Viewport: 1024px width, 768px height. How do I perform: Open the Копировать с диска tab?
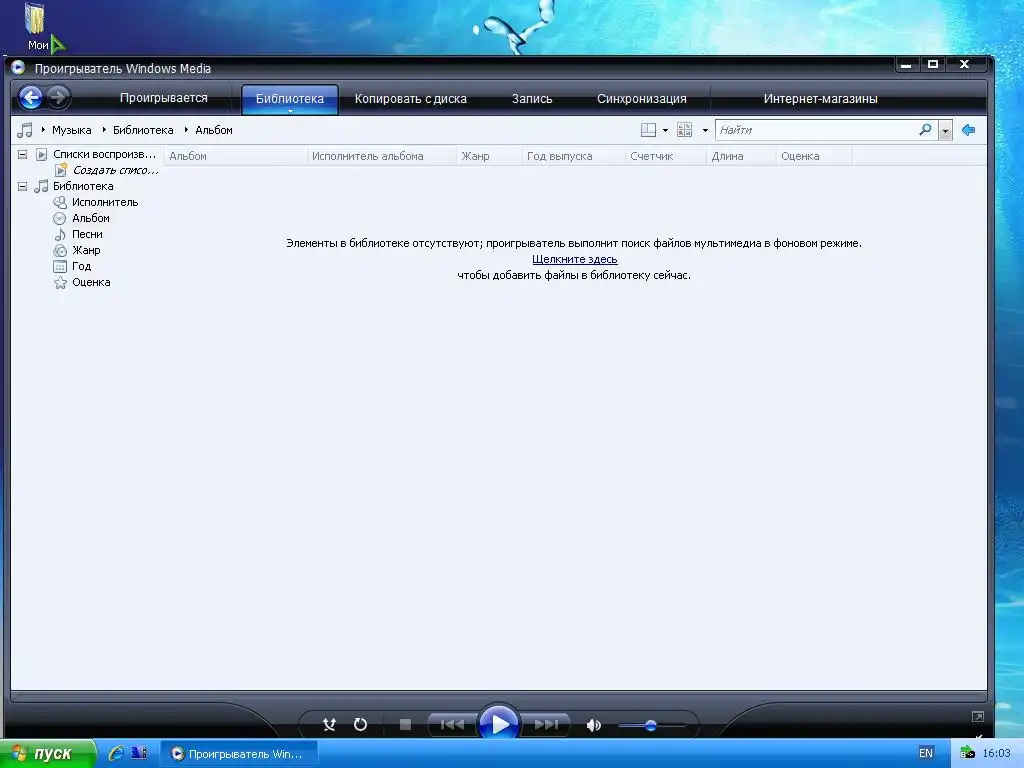[x=410, y=99]
